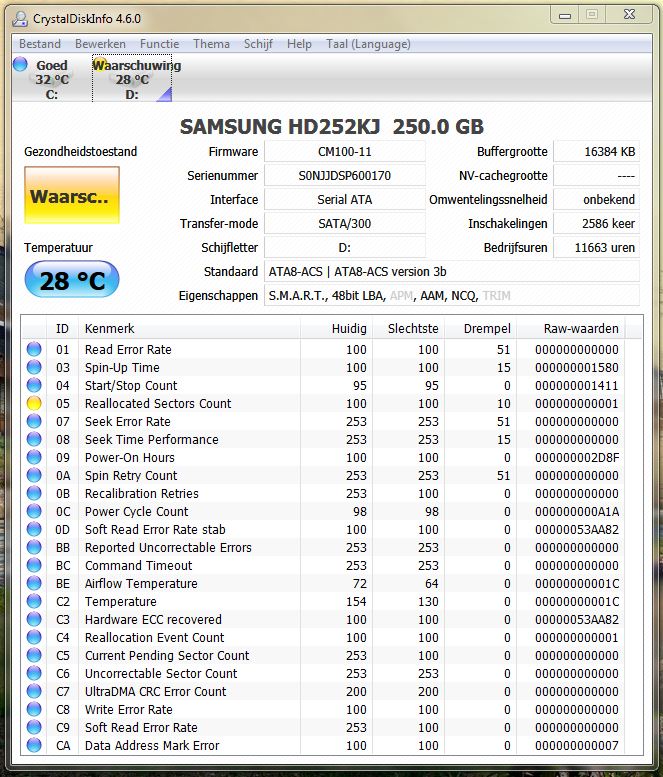Click the Drempel column header
Viewport: 663px width, 777px height.
click(x=480, y=329)
